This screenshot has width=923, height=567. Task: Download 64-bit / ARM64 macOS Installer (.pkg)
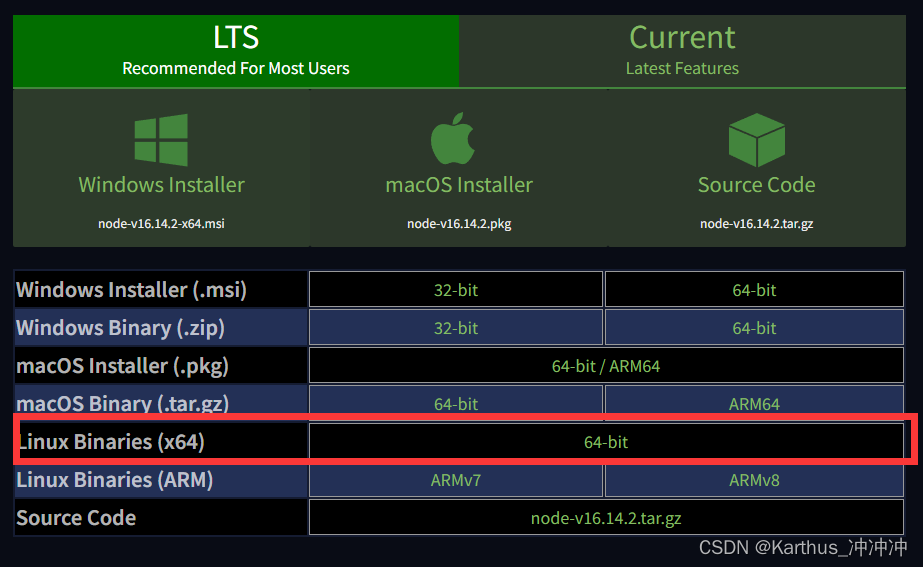[x=606, y=366]
